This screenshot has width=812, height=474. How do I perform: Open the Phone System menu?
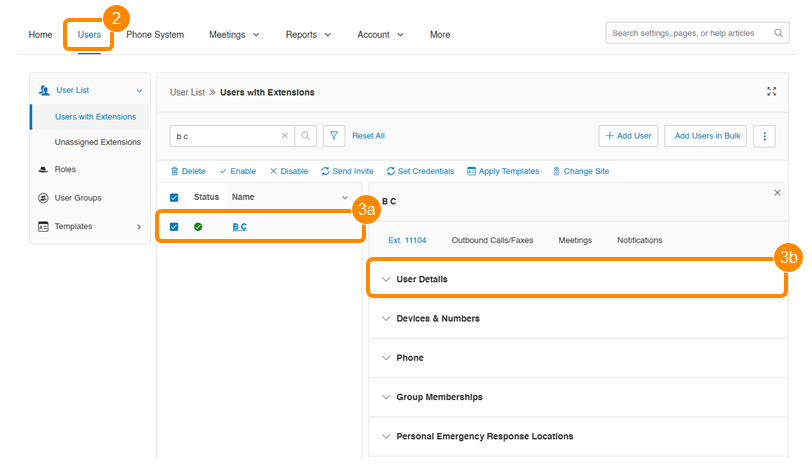[155, 34]
